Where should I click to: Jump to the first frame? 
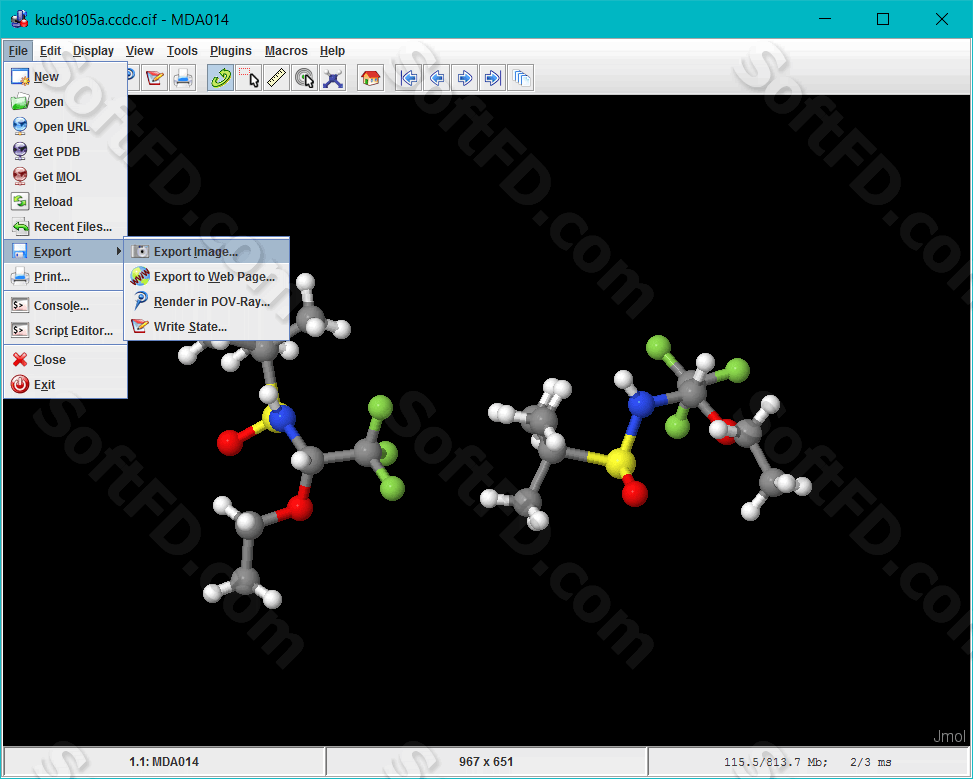coord(408,78)
